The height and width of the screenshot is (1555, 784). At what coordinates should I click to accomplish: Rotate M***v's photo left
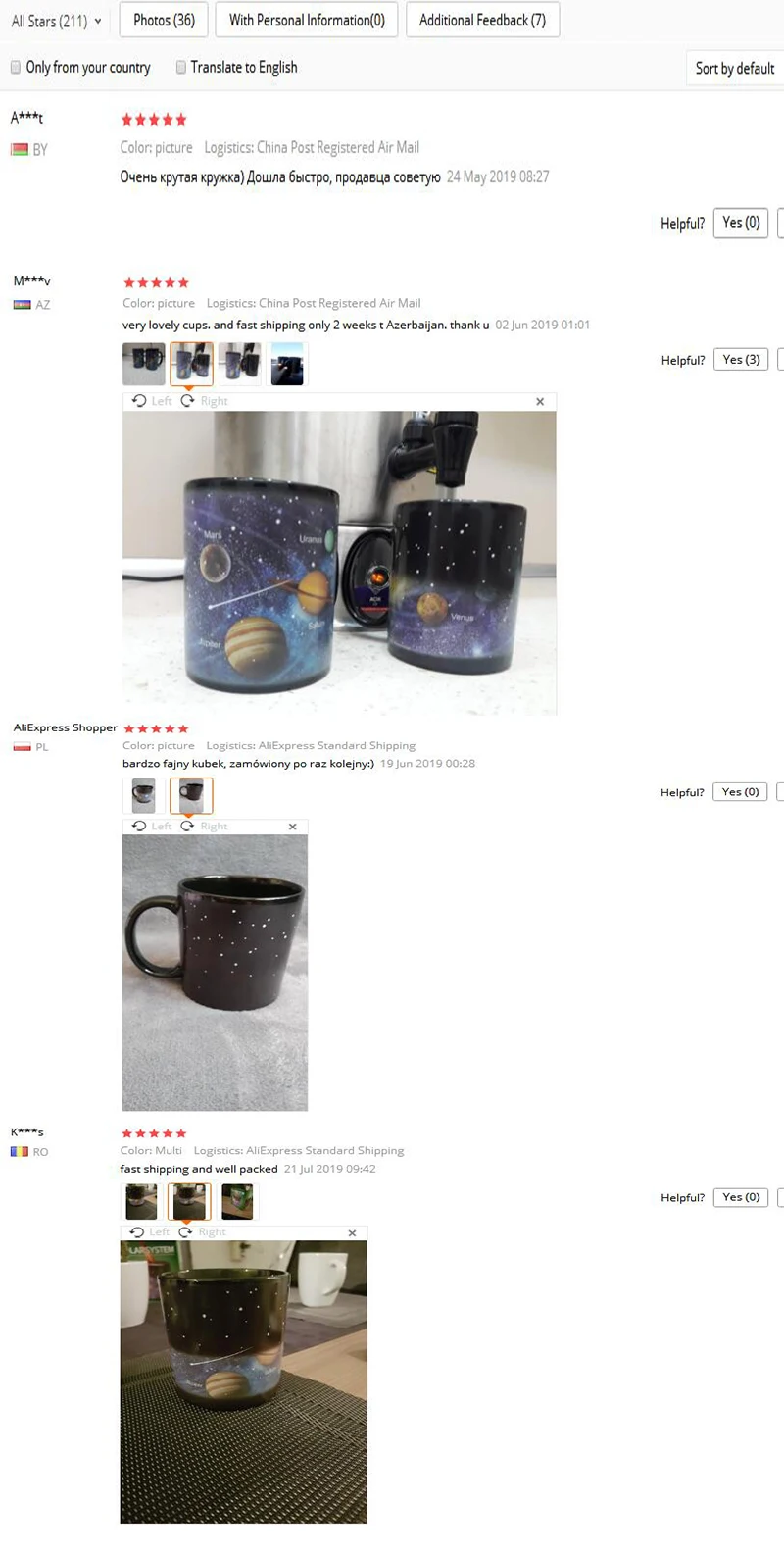click(152, 401)
